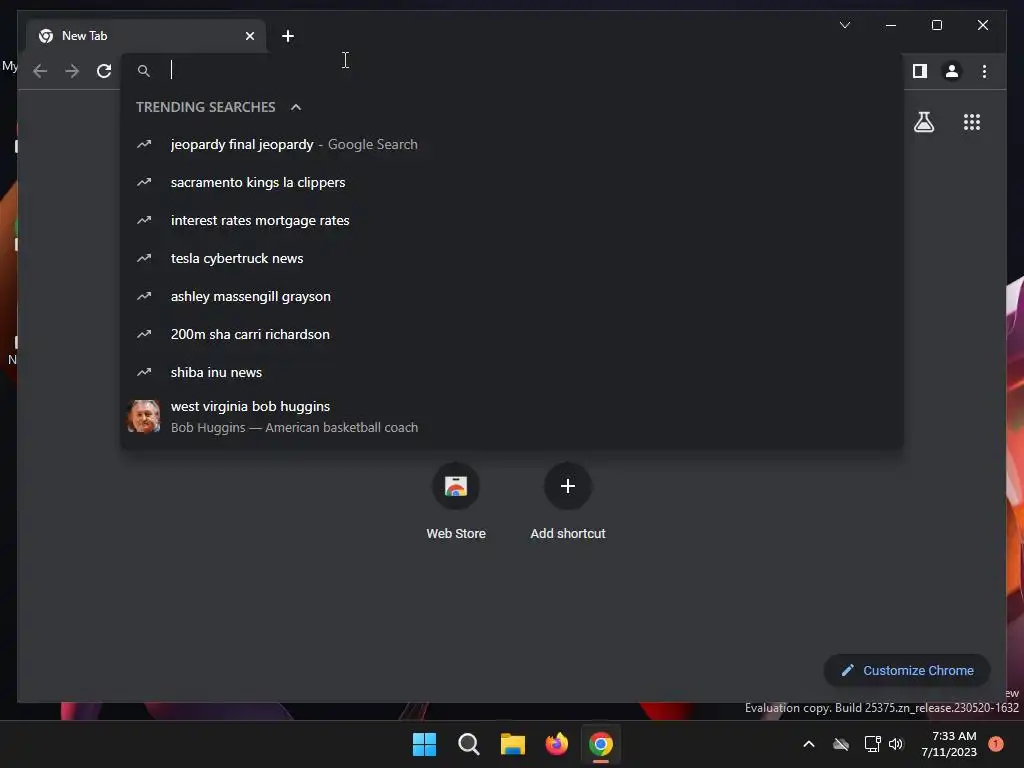This screenshot has width=1024, height=768.
Task: Open the Windows Start menu
Action: (424, 744)
